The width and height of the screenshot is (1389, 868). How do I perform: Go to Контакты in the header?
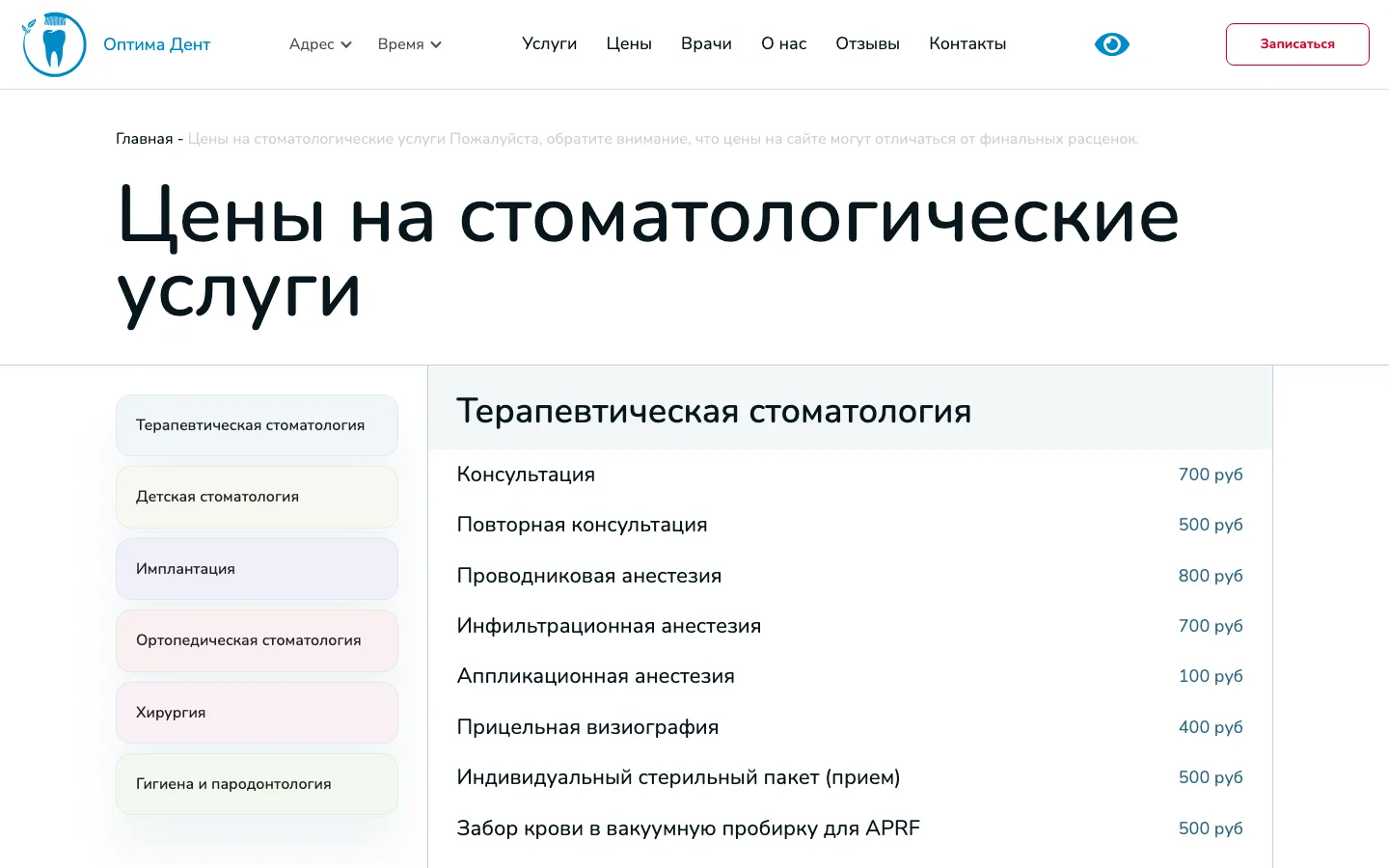click(x=967, y=44)
